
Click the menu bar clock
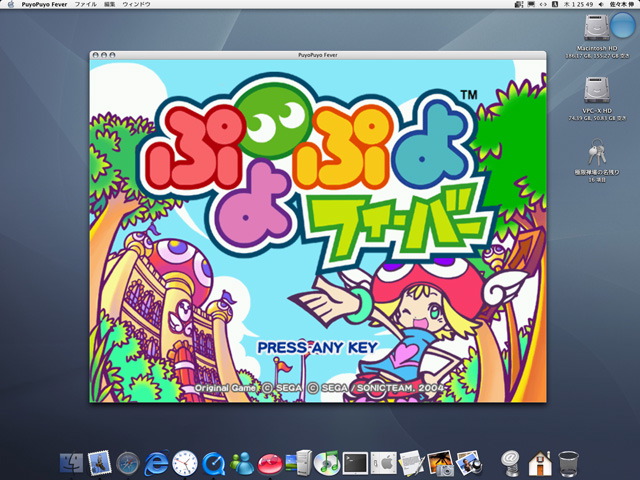(578, 4)
